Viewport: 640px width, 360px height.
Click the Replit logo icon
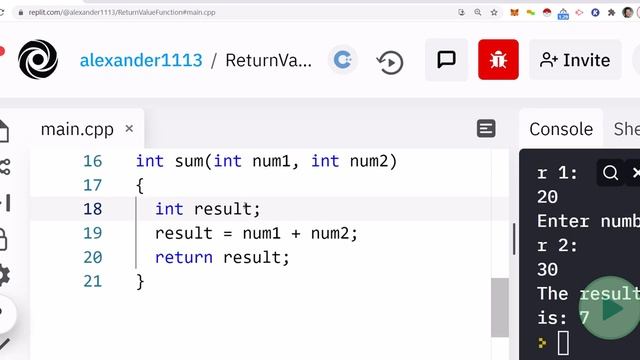(x=38, y=60)
